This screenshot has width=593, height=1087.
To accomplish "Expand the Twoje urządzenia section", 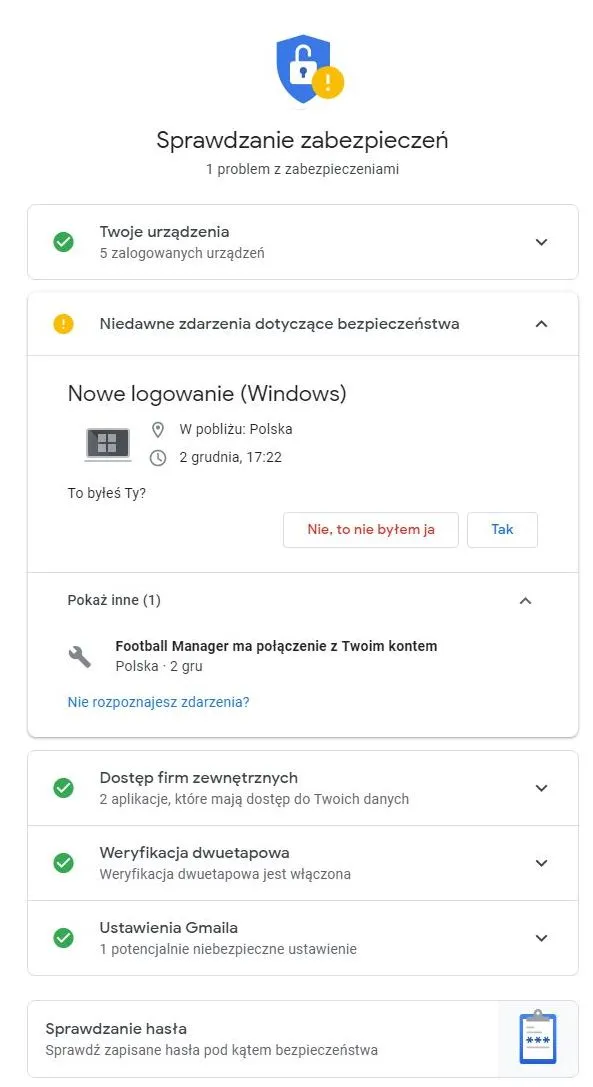I will 541,242.
